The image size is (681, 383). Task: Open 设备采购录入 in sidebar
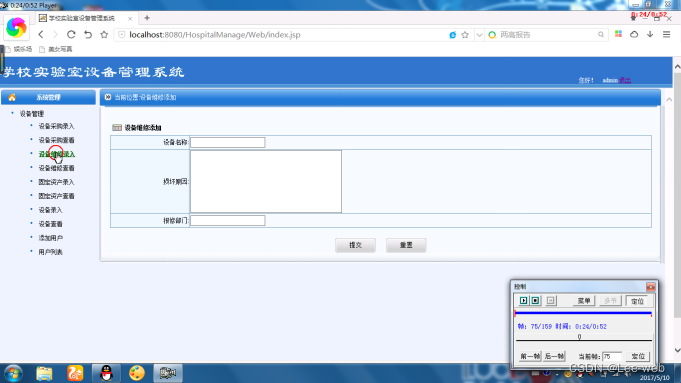[x=56, y=126]
